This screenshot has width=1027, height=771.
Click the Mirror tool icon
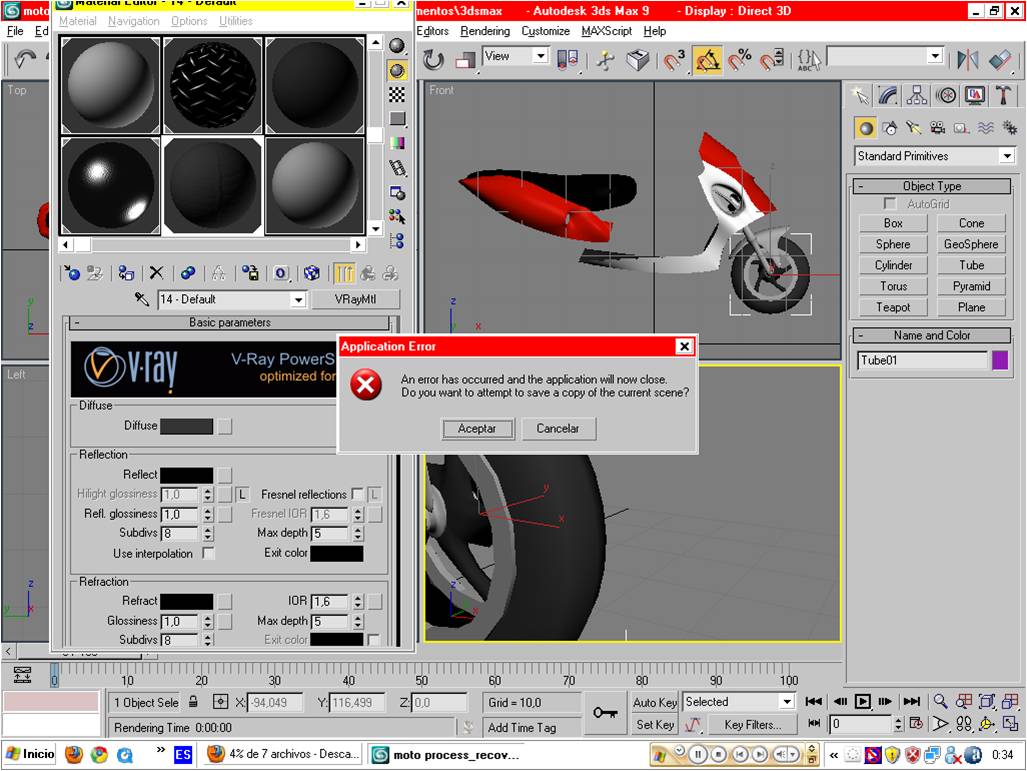[967, 60]
